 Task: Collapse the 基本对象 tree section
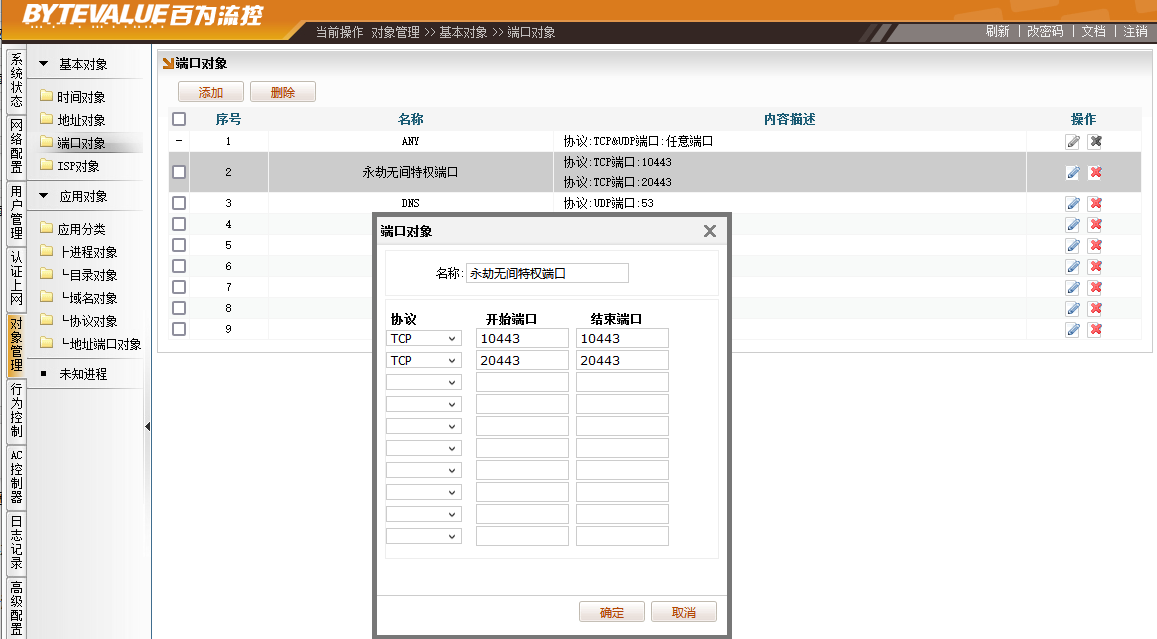coord(43,64)
